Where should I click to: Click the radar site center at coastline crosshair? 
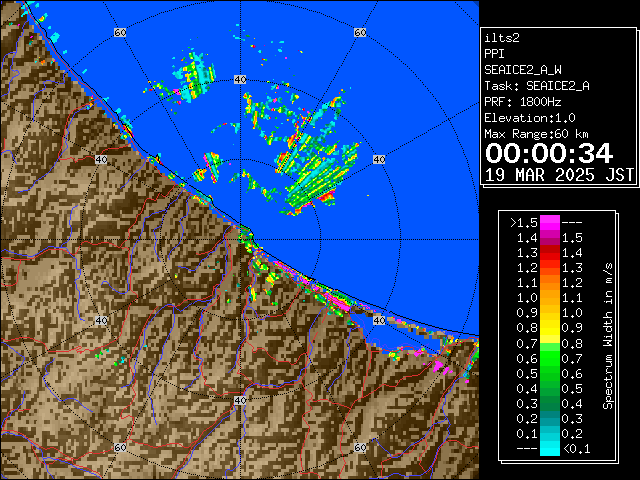click(240, 240)
